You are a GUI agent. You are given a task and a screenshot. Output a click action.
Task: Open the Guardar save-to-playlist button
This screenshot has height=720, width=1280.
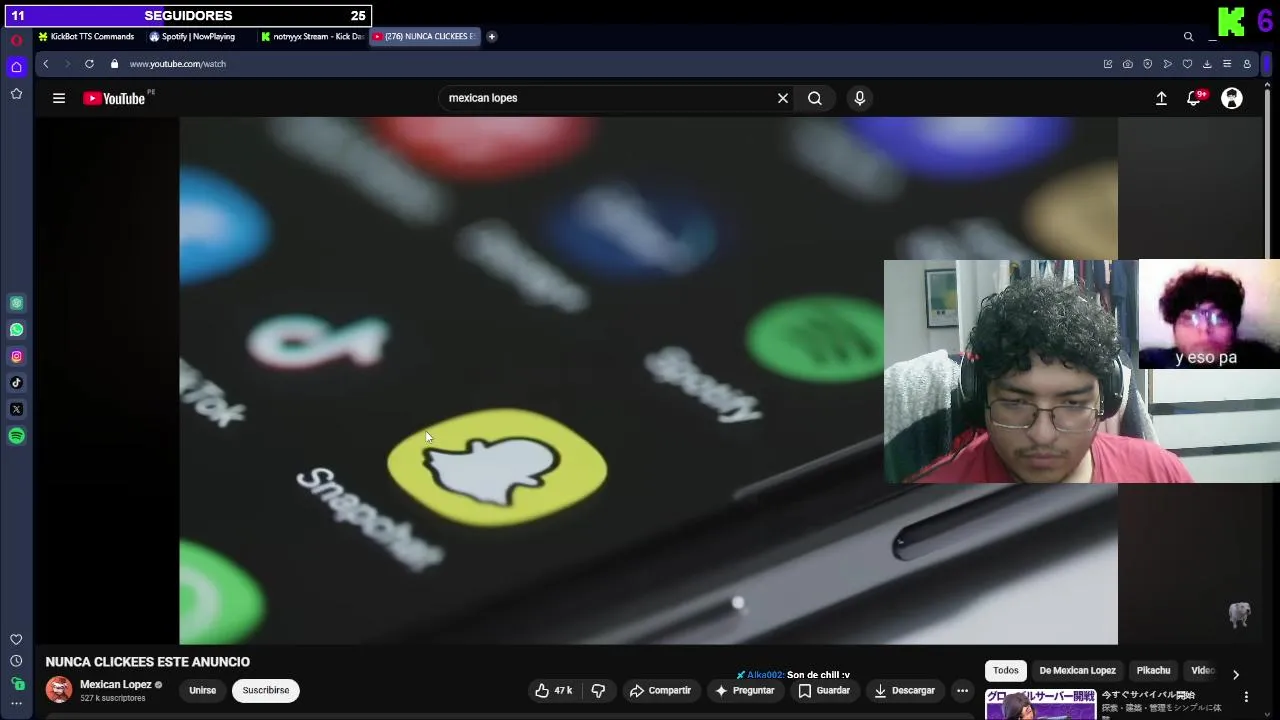(824, 691)
